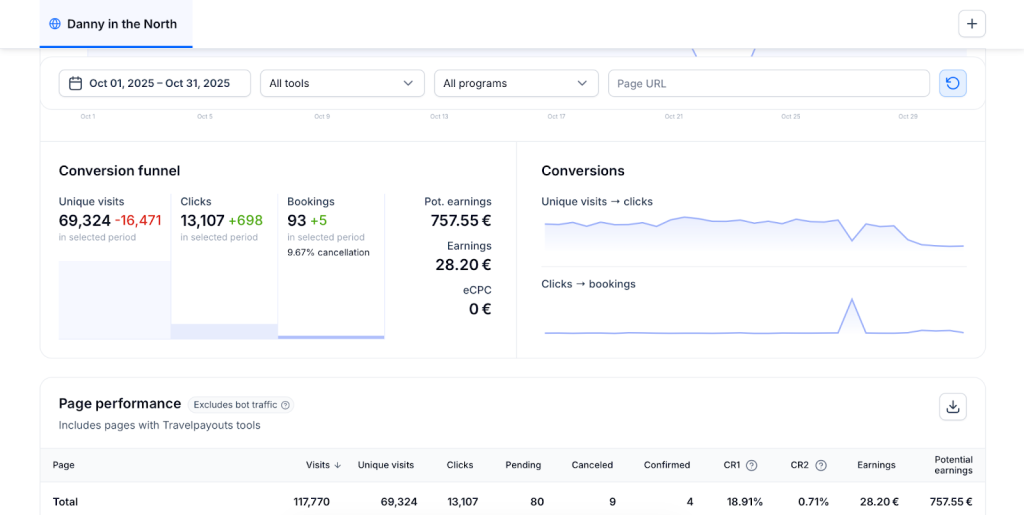Click the download report icon
The height and width of the screenshot is (515, 1024).
coord(952,406)
